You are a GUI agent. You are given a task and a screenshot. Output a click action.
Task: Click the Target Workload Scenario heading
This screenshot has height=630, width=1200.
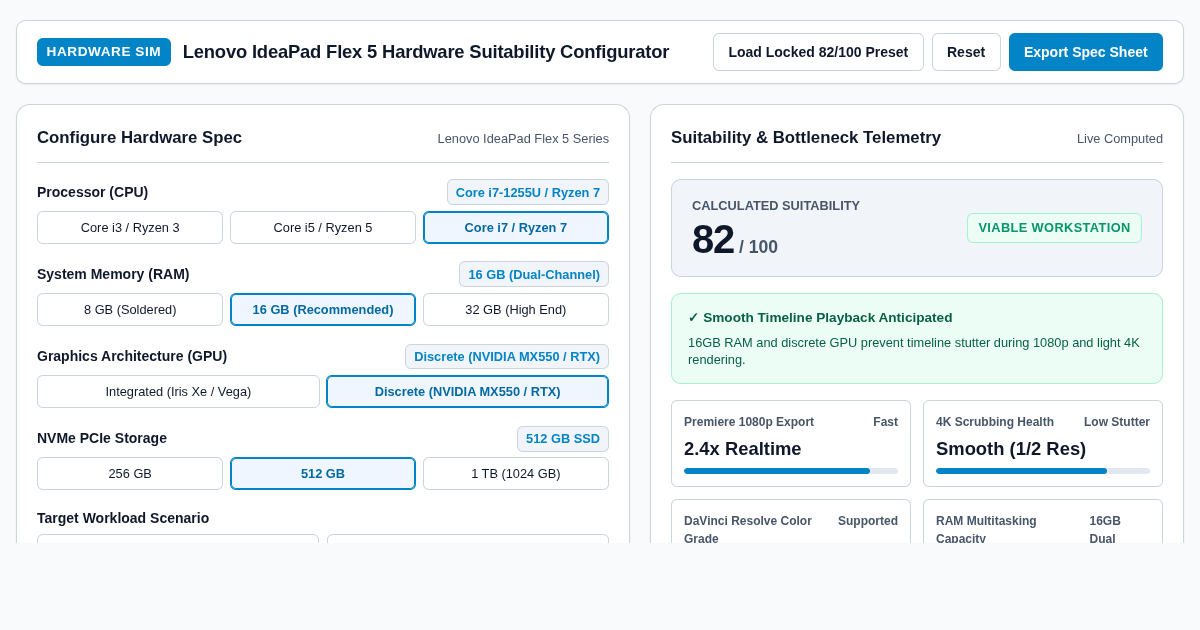[123, 518]
